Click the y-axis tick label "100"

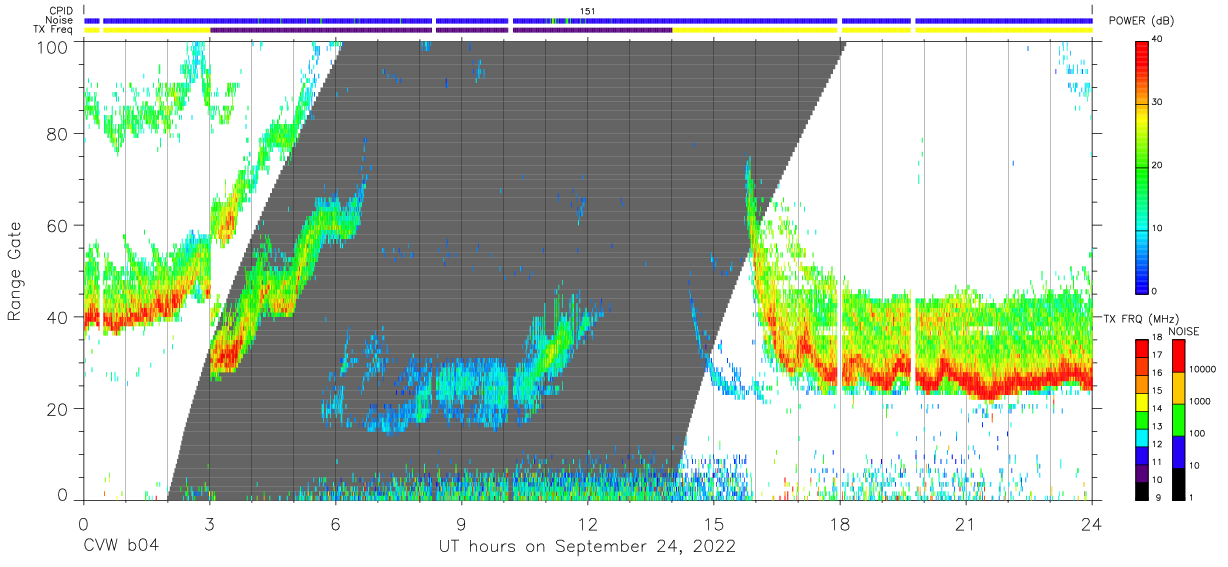point(52,46)
